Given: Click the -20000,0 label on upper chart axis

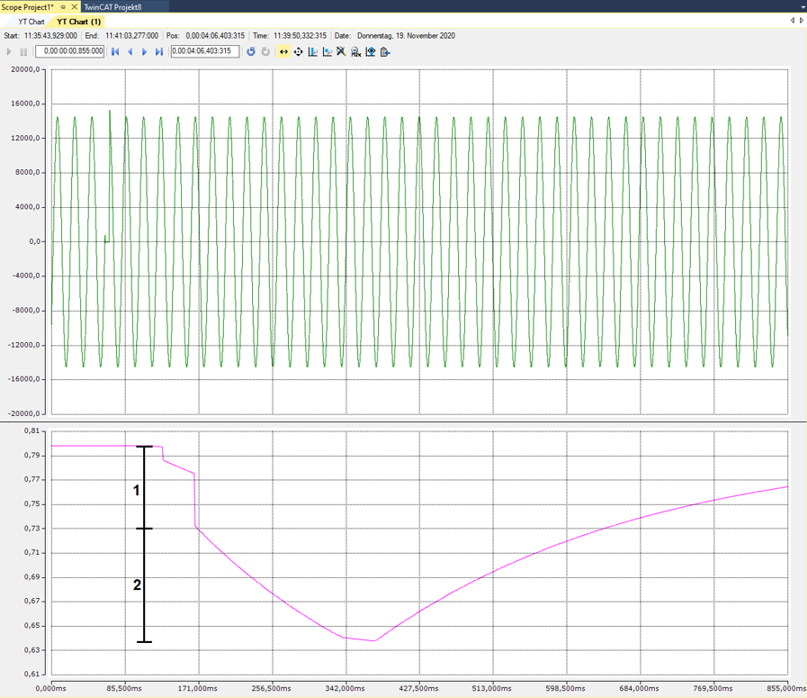Looking at the screenshot, I should coord(24,413).
